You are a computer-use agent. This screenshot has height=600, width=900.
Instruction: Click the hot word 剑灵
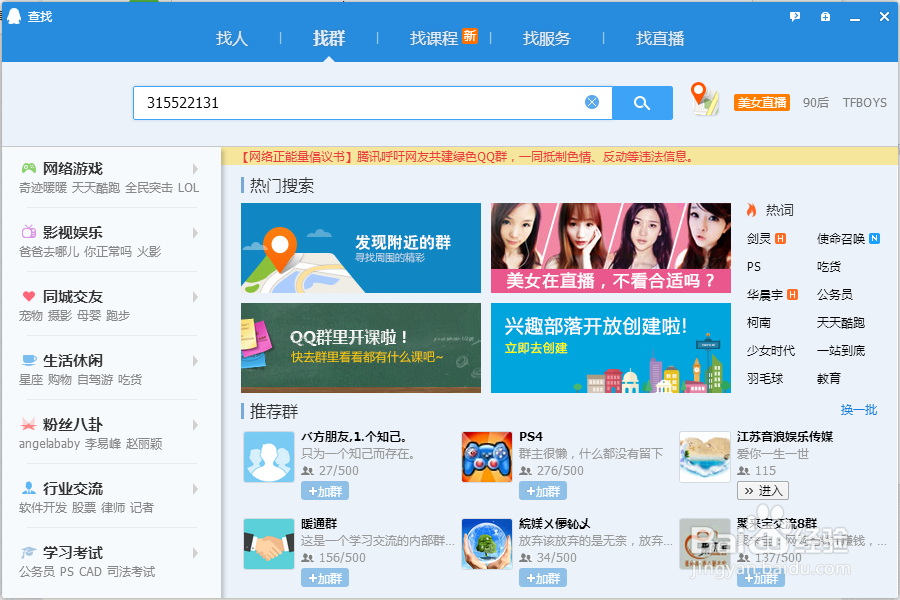pos(759,239)
